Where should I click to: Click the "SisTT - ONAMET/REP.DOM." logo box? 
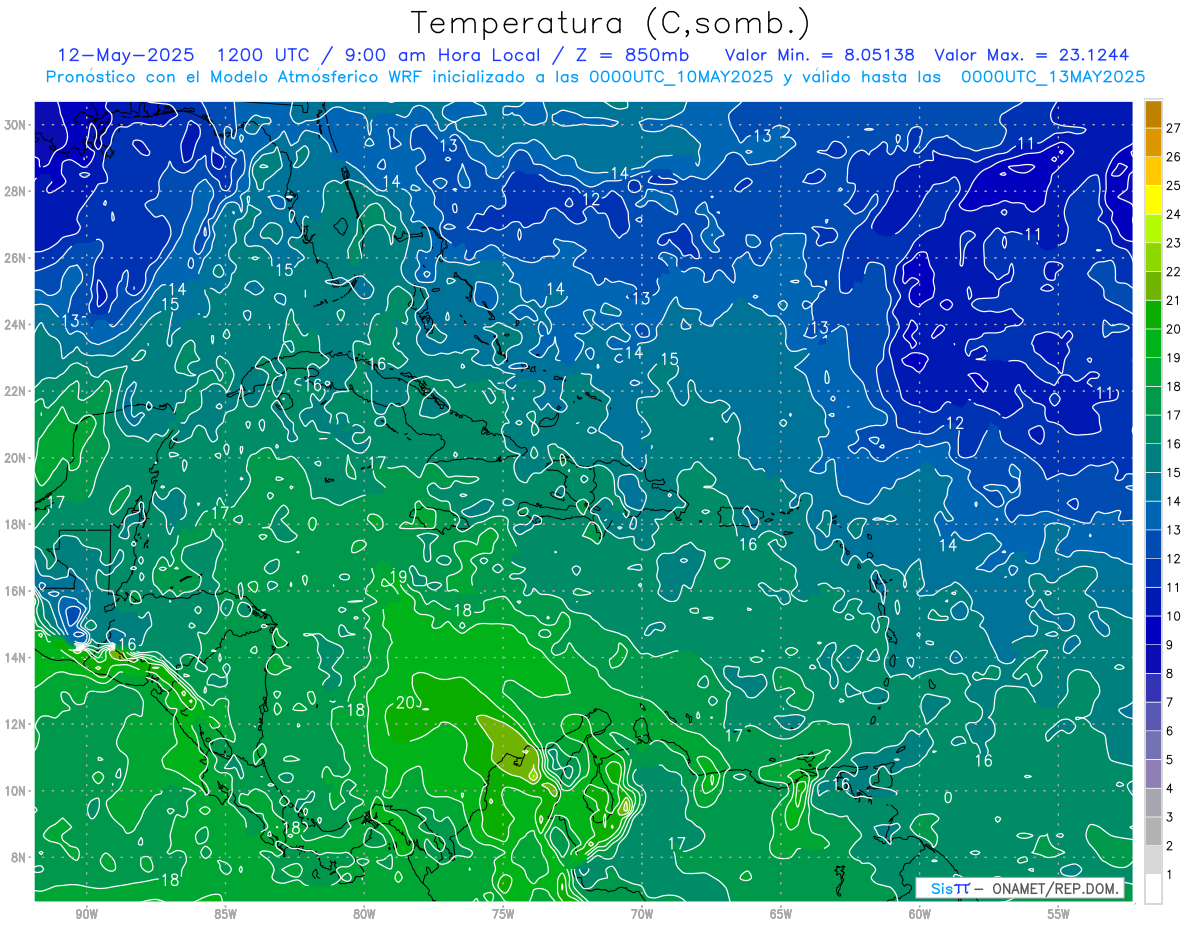click(x=1019, y=888)
